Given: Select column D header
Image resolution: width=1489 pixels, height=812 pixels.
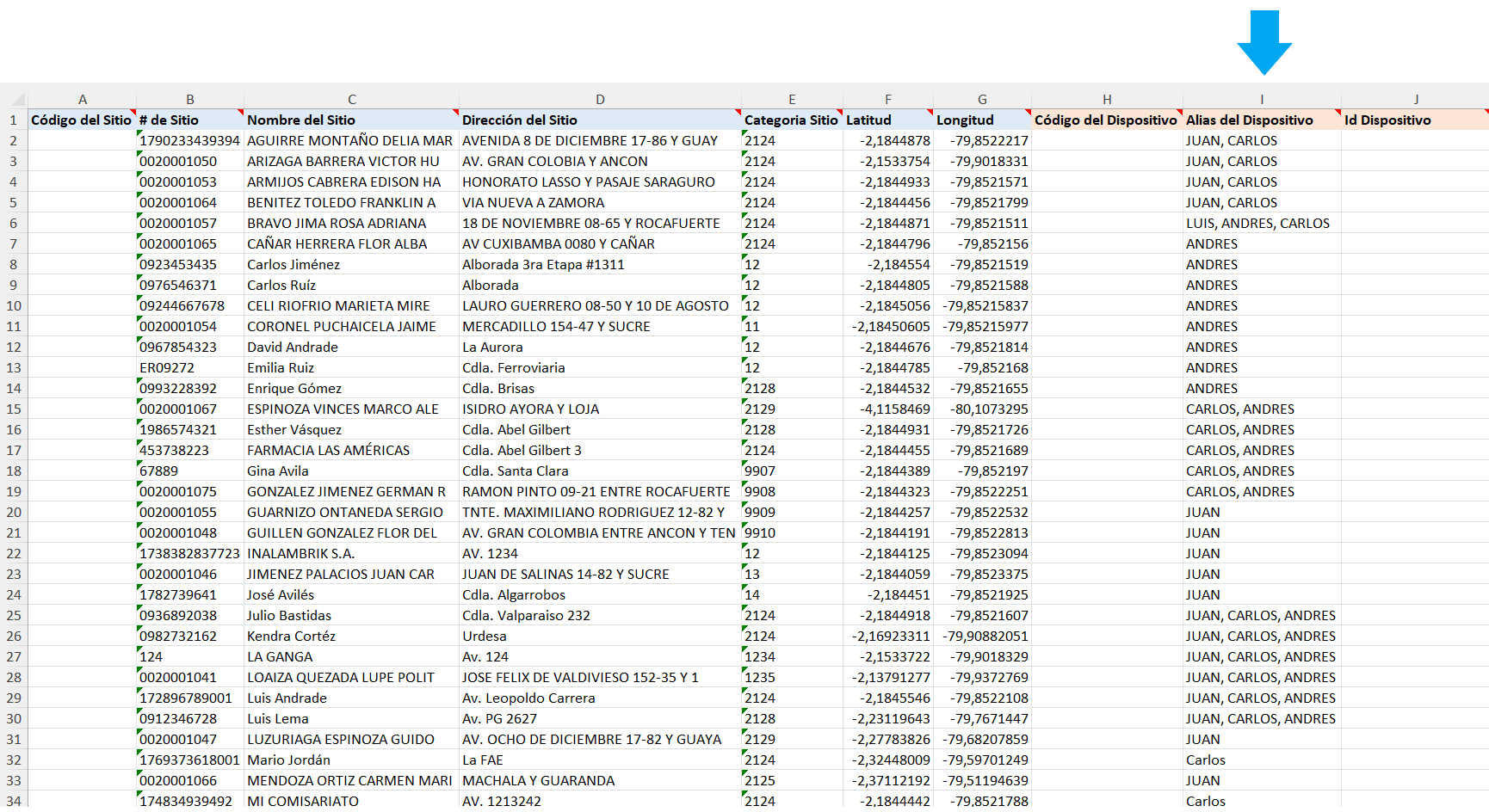Looking at the screenshot, I should [x=600, y=99].
